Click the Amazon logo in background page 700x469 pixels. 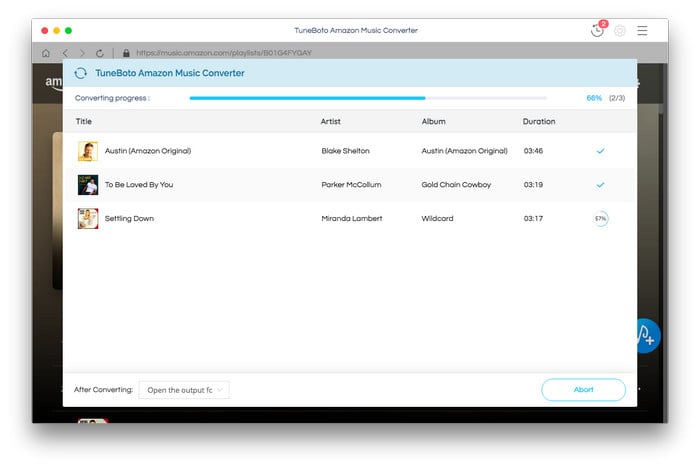54,83
